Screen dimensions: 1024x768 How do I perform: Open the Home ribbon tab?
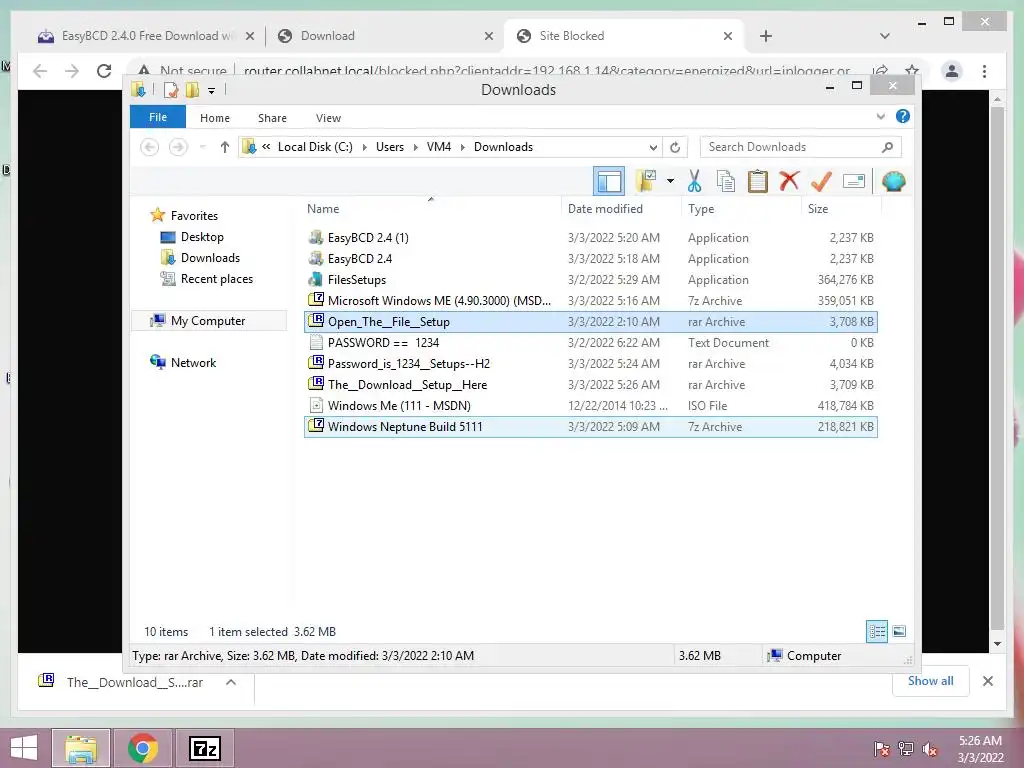[215, 118]
